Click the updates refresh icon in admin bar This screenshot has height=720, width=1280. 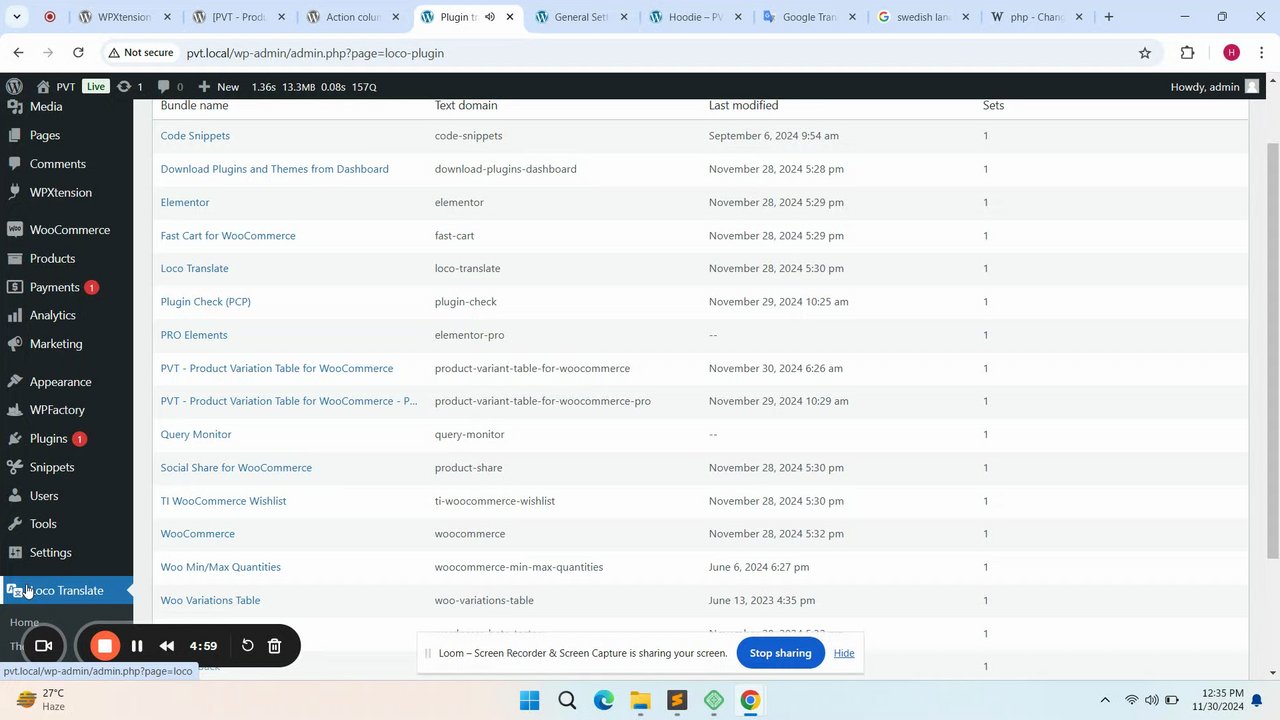(124, 87)
